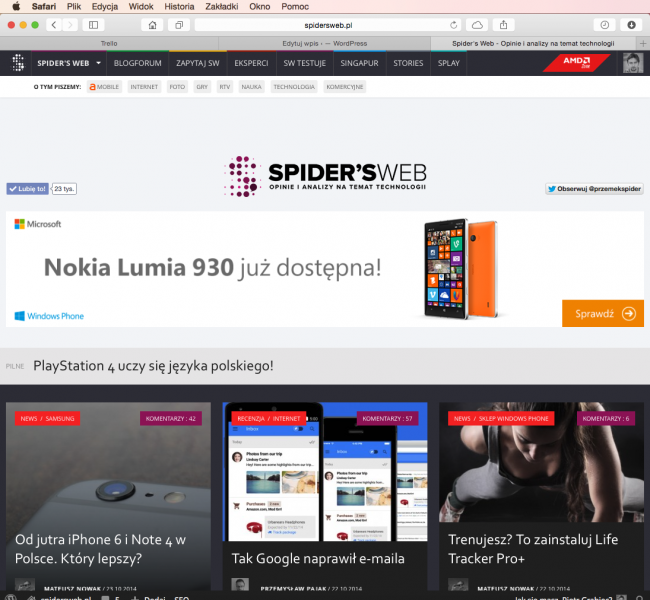This screenshot has height=600, width=650.
Task: Switch to the Trello tab
Action: [x=109, y=43]
